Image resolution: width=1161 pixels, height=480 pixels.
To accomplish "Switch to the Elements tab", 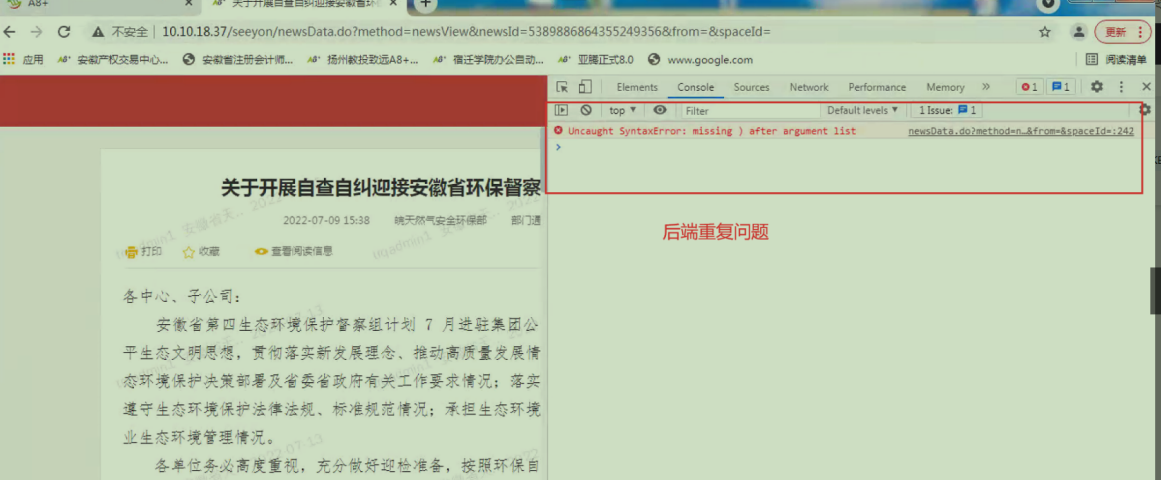I will click(x=637, y=87).
